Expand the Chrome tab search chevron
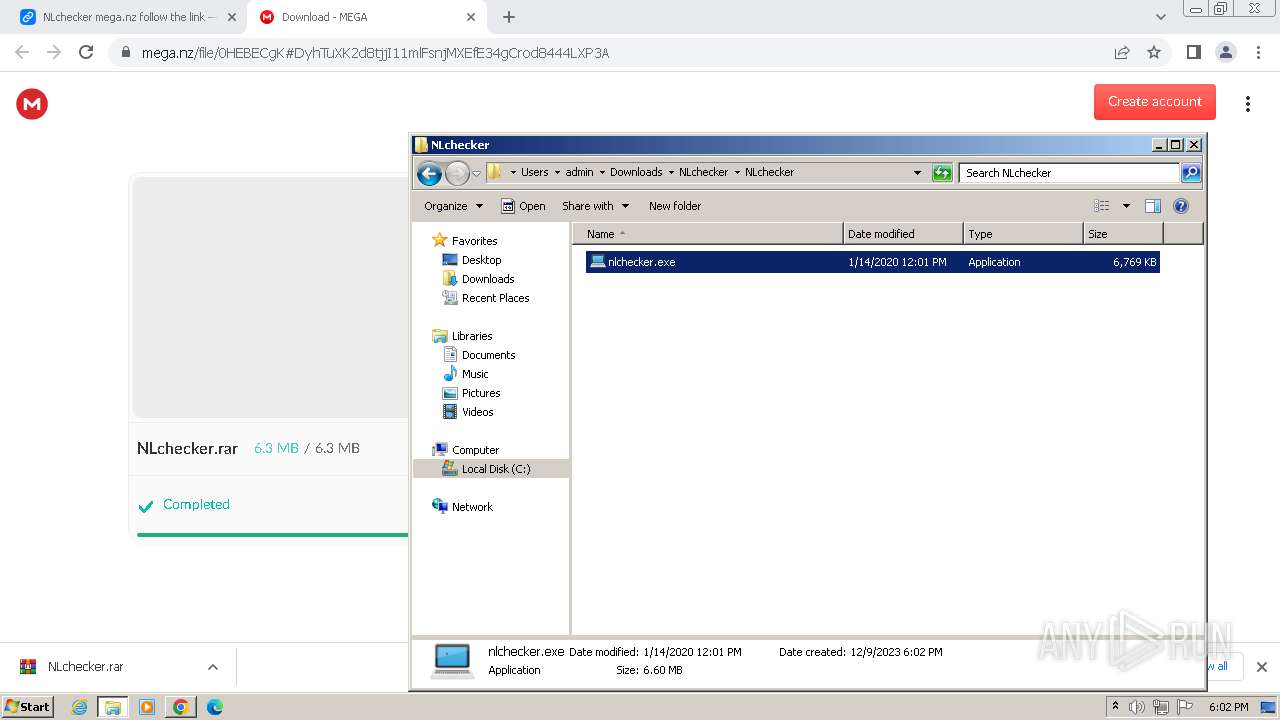Viewport: 1280px width, 720px height. tap(1160, 17)
